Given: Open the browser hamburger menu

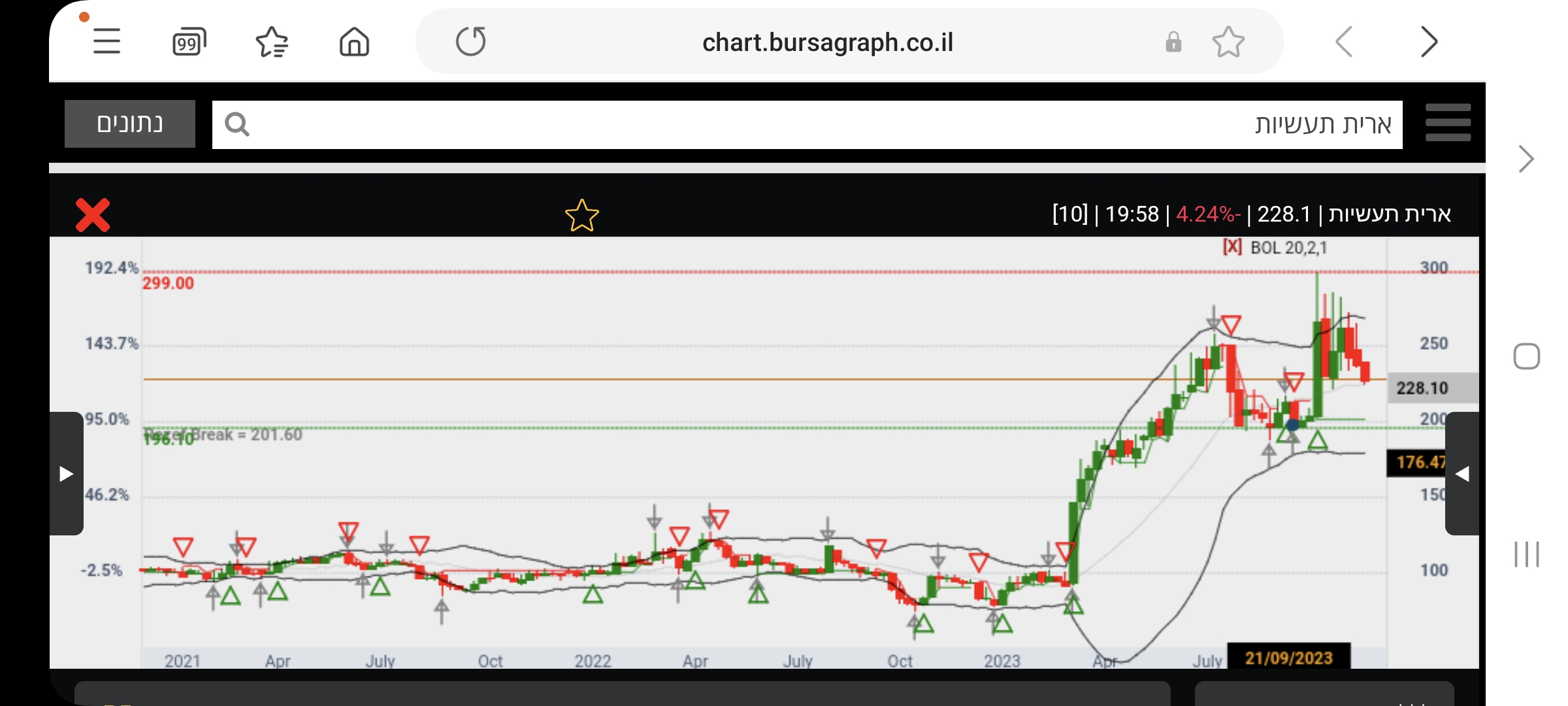Looking at the screenshot, I should tap(106, 42).
